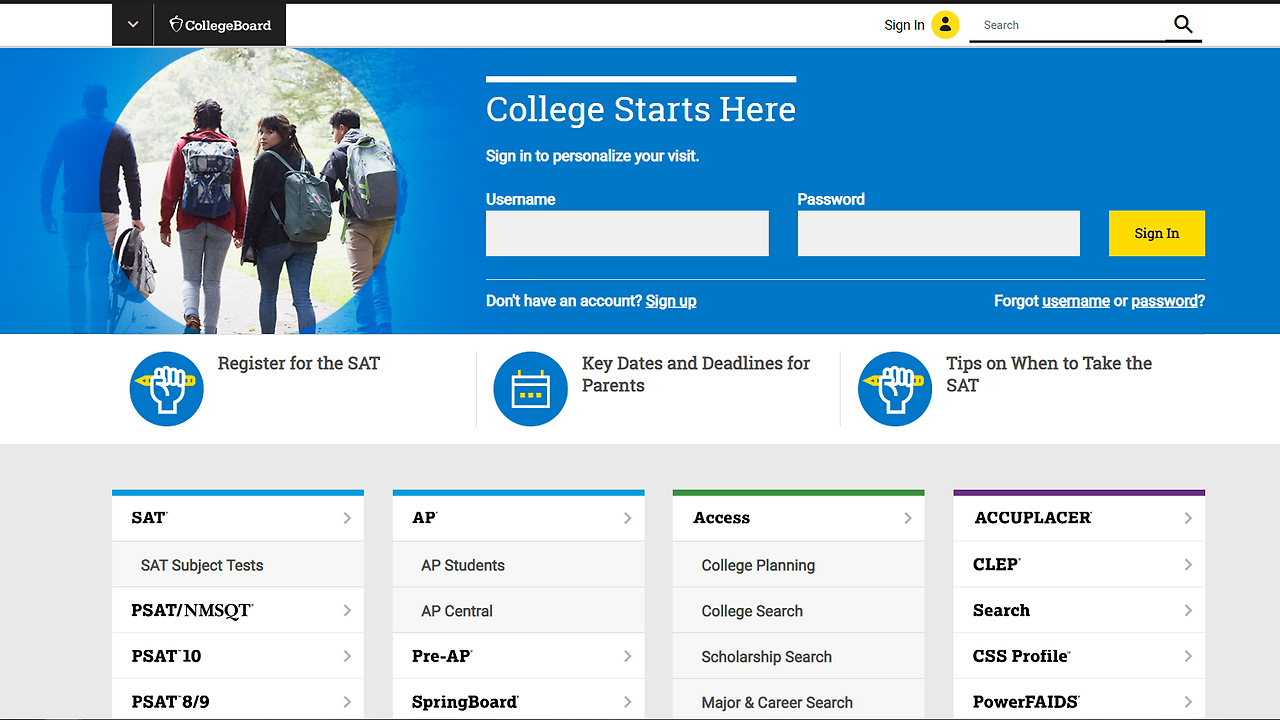Screen dimensions: 1280x720
Task: Open Tips on When to Take the SAT
Action: [x=1049, y=374]
